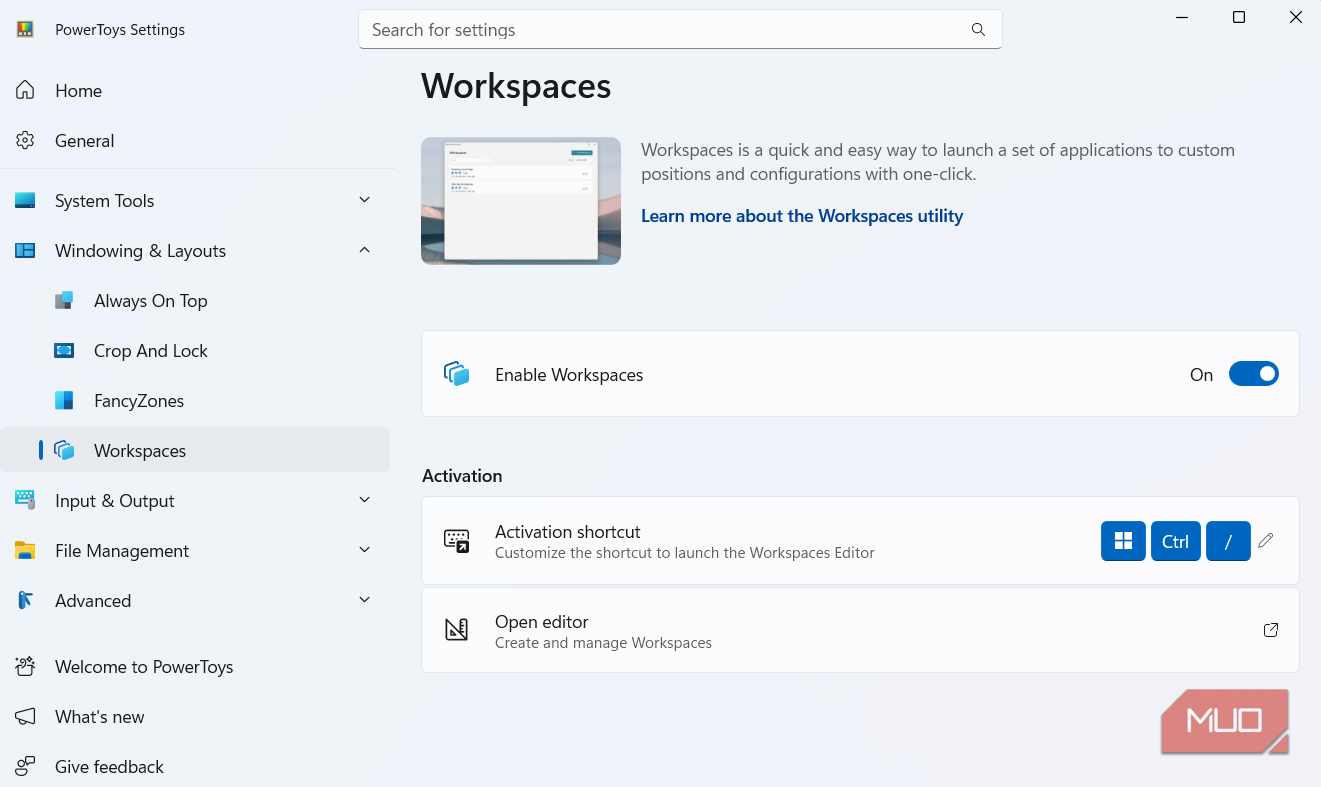This screenshot has height=787, width=1321.
Task: Click the Home house icon
Action: 26,90
